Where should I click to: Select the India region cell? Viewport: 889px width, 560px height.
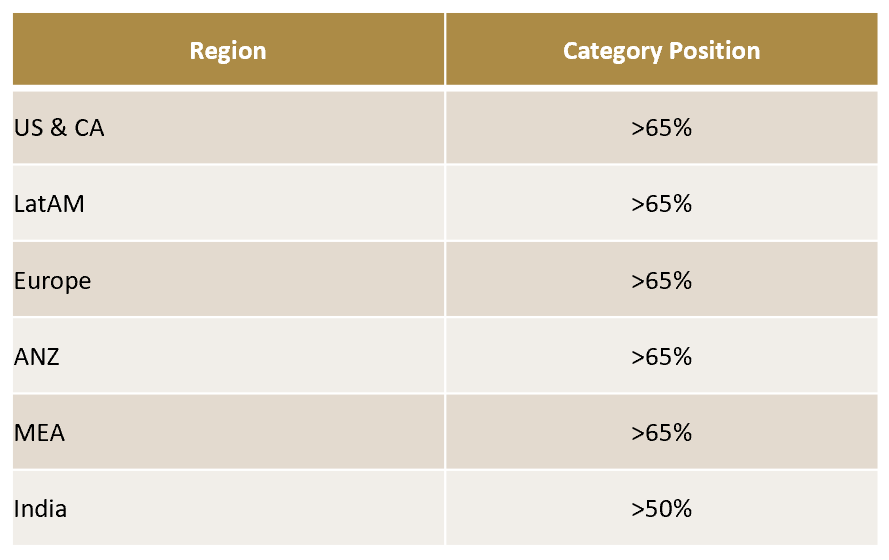click(41, 509)
